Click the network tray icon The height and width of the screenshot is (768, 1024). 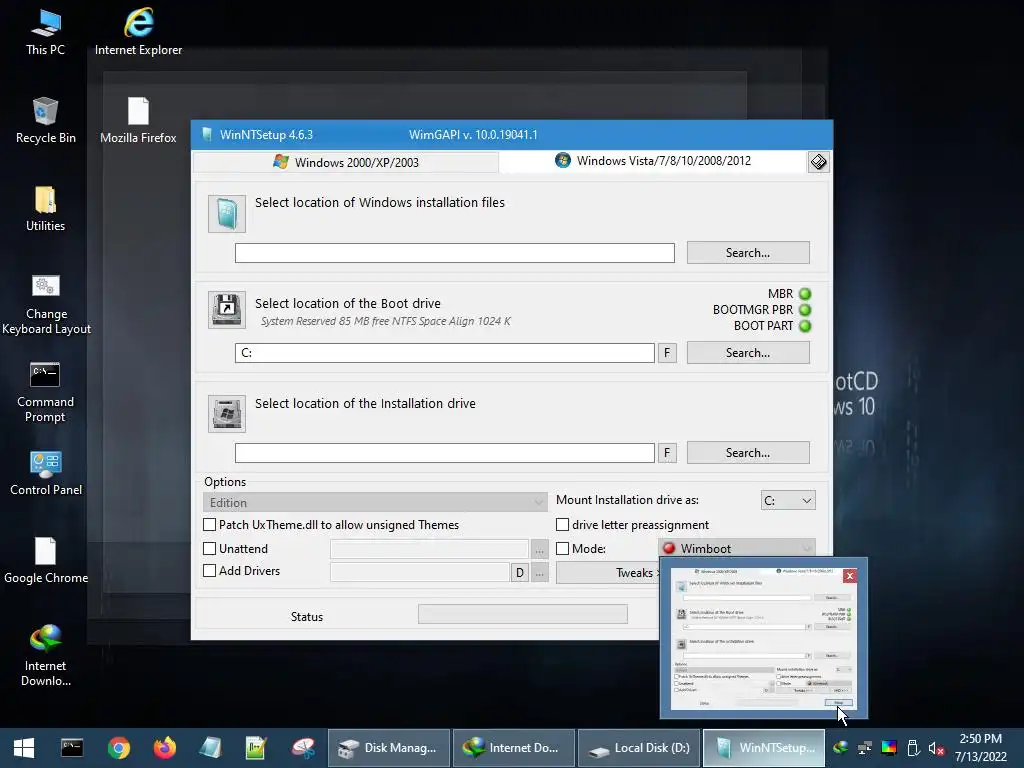pyautogui.click(x=865, y=748)
